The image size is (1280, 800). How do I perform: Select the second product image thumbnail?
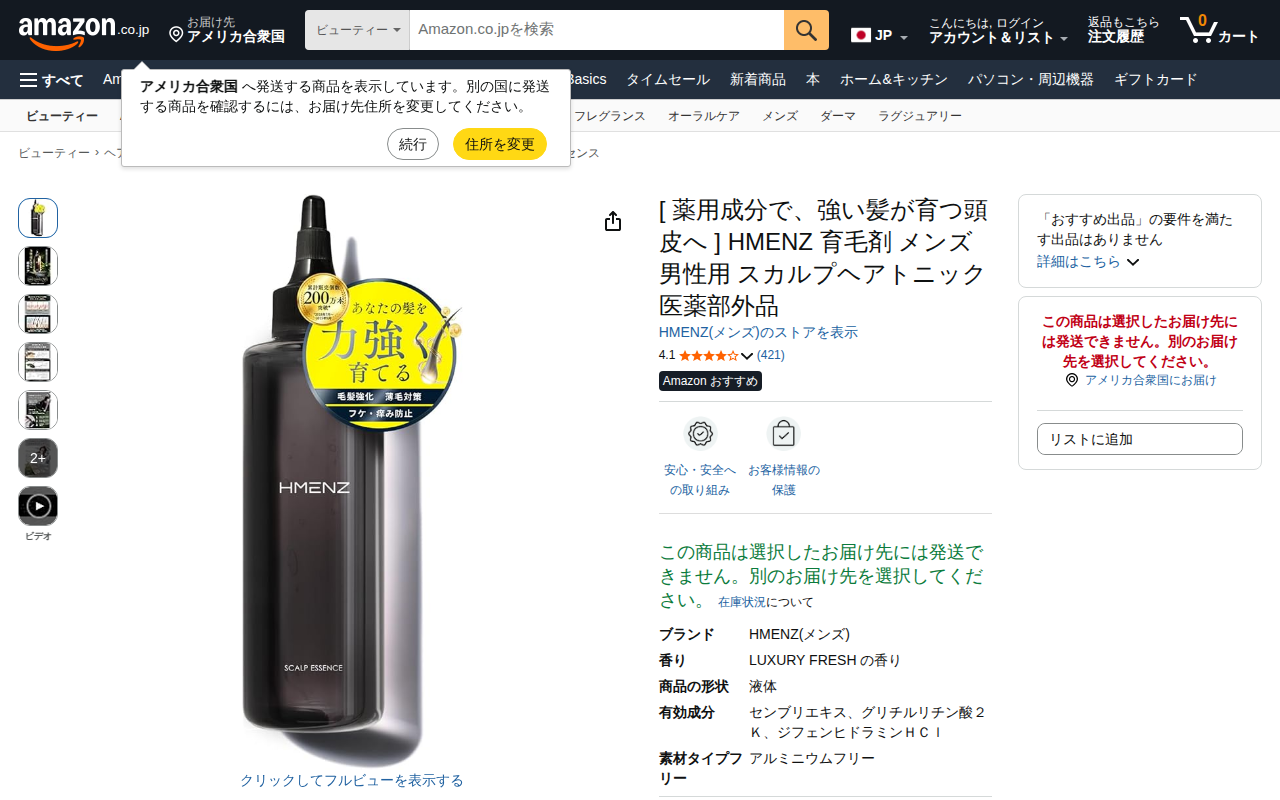coord(38,266)
